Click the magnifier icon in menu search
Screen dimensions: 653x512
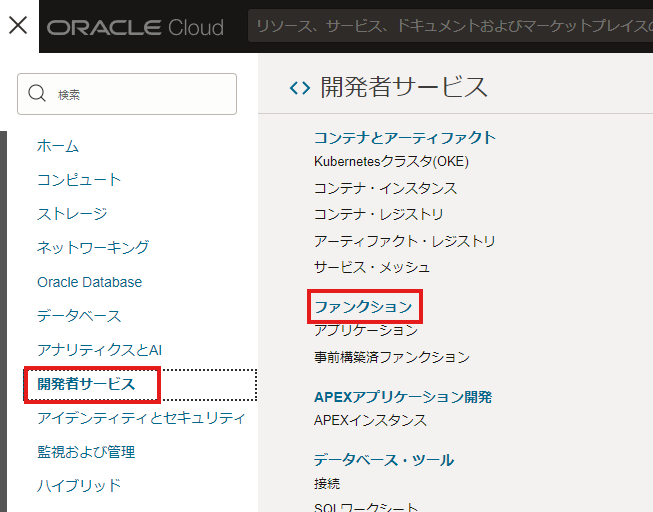coord(37,93)
